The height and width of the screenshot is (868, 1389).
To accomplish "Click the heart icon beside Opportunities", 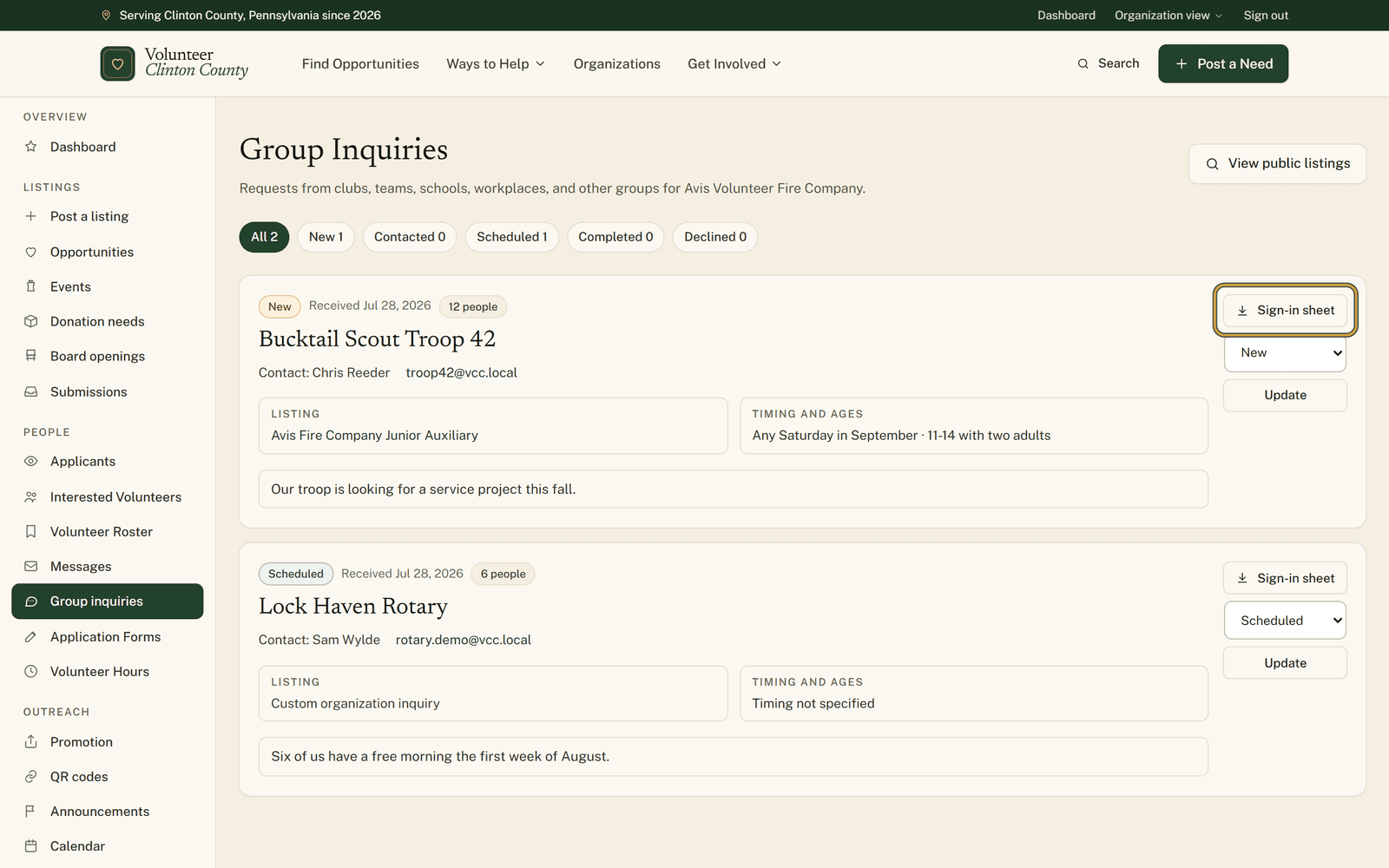I will [31, 252].
